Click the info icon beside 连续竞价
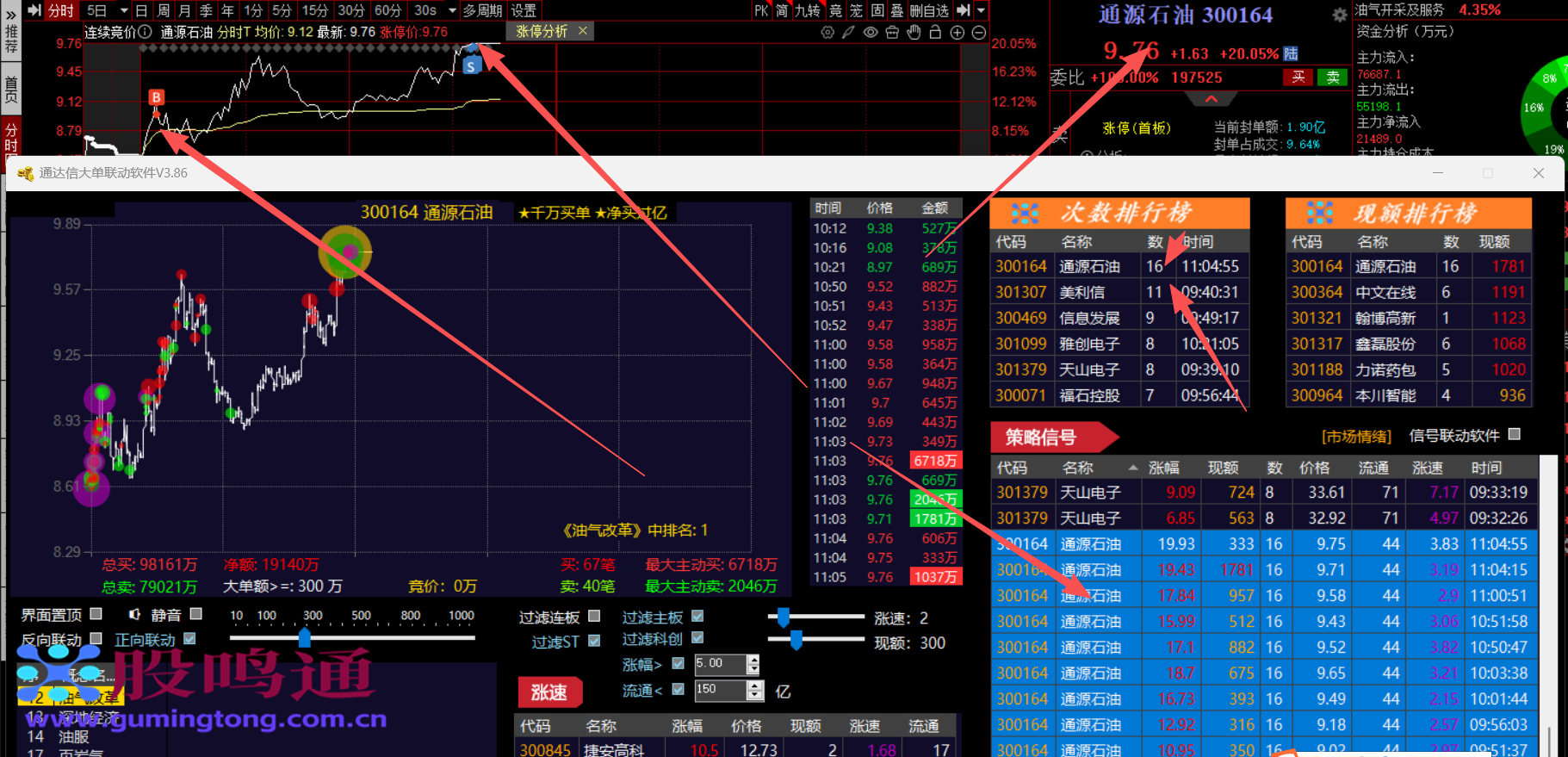1568x757 pixels. coord(145,32)
